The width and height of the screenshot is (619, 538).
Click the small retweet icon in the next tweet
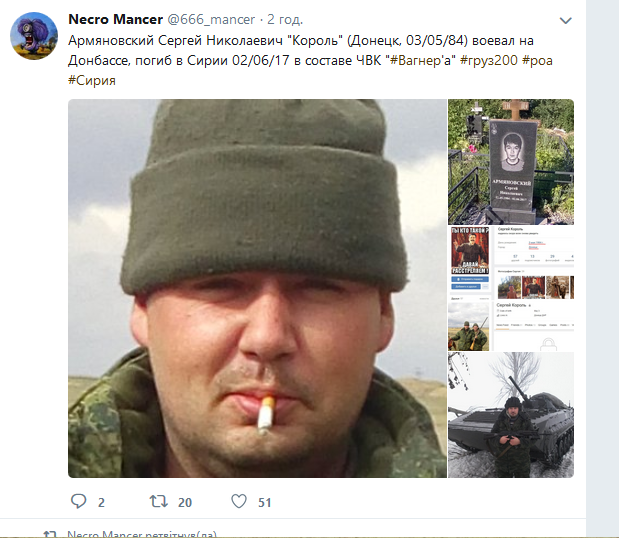pyautogui.click(x=50, y=534)
